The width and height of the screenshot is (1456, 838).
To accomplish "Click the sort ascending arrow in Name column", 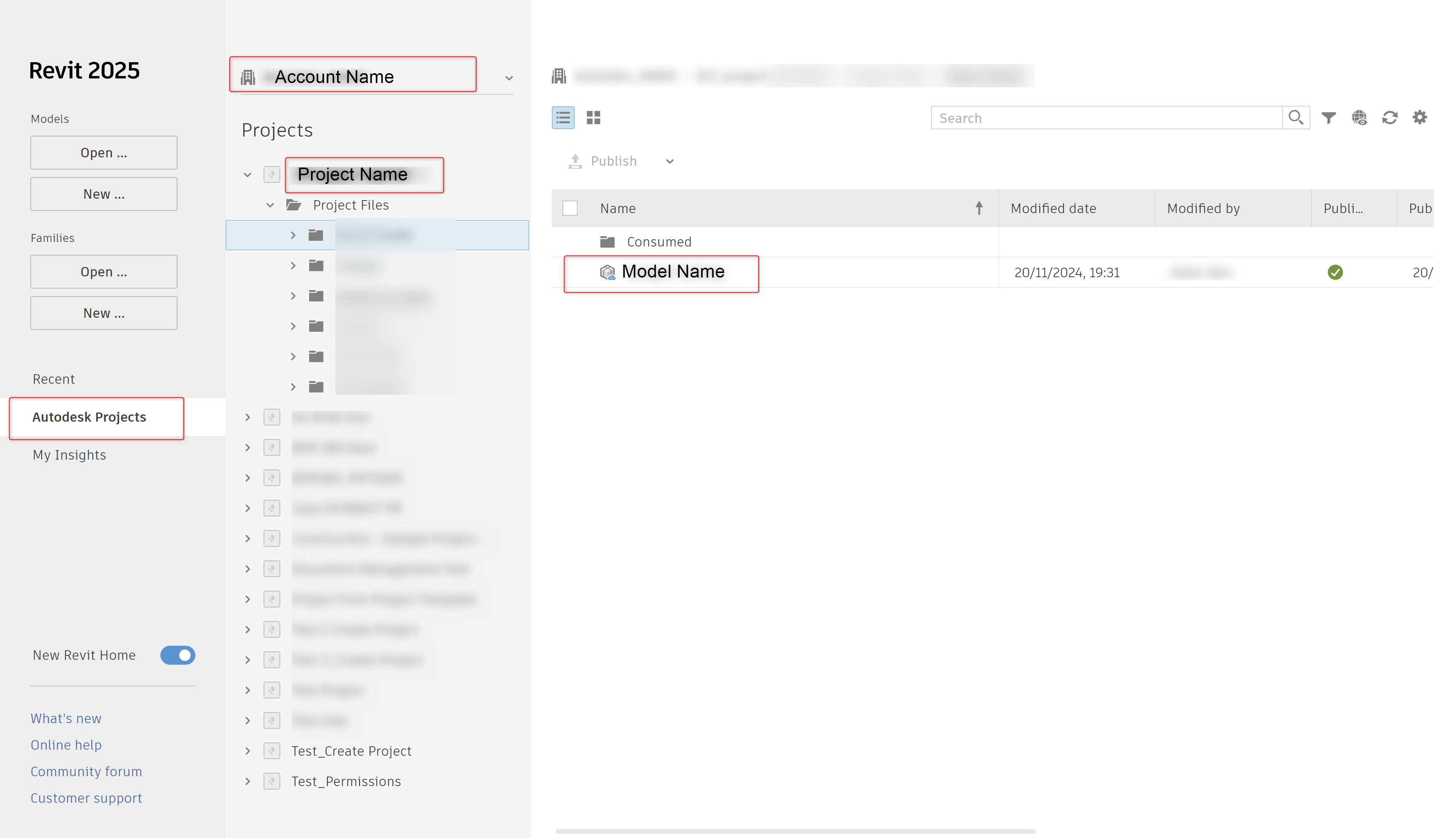I will pos(979,208).
